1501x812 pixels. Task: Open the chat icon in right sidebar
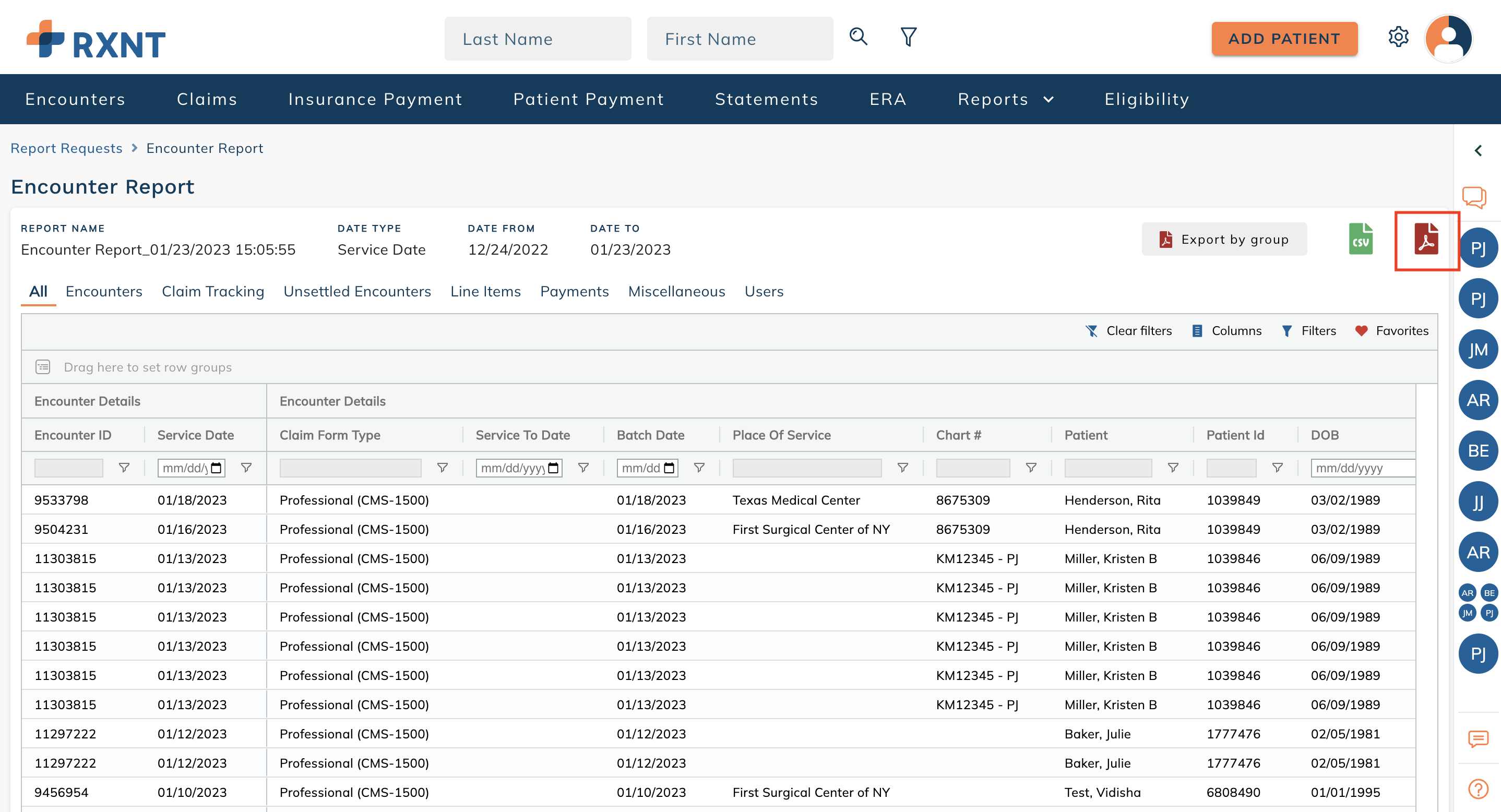(x=1475, y=197)
